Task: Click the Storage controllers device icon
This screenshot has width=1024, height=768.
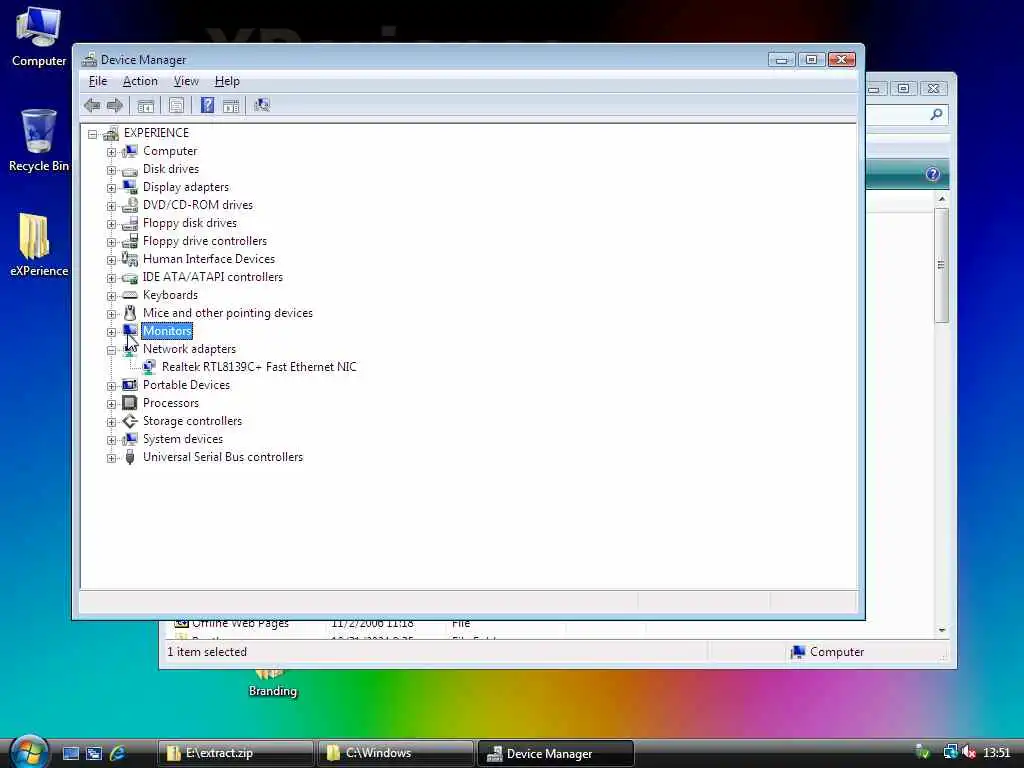Action: pyautogui.click(x=130, y=421)
